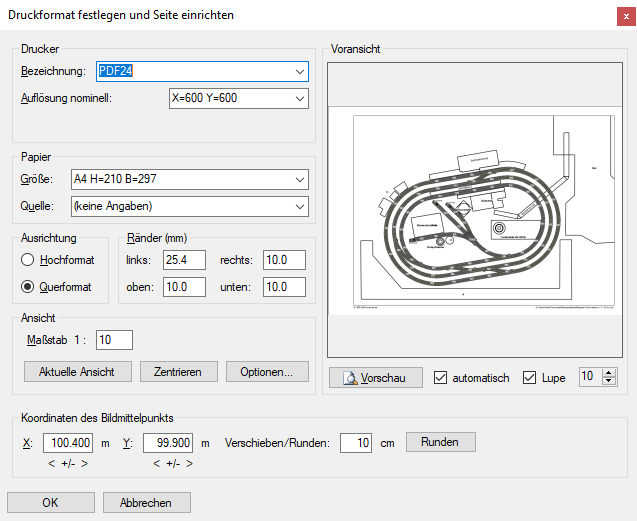637x521 pixels.
Task: Click the rechts margin field
Action: coord(284,260)
